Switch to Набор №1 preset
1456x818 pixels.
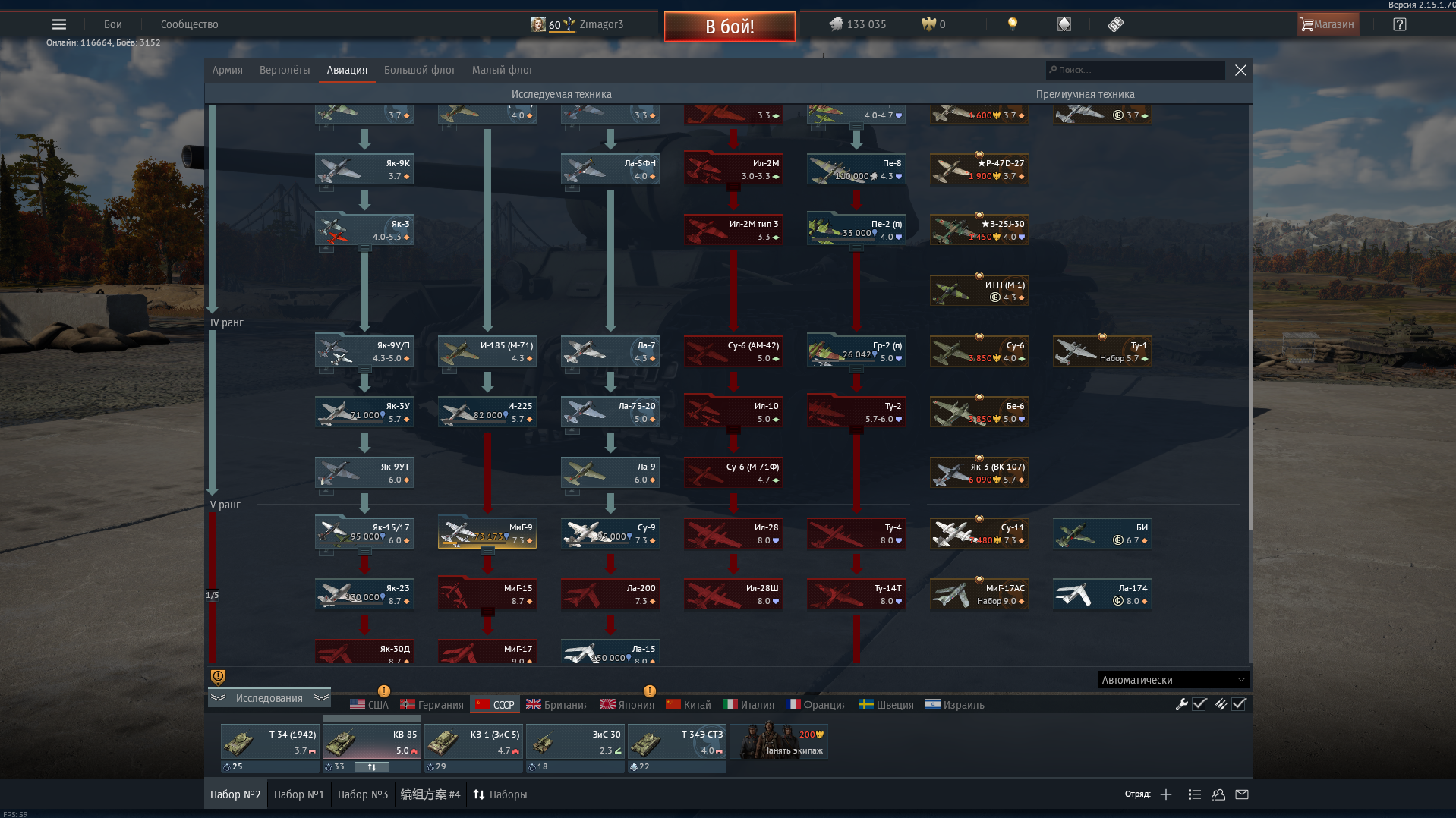click(x=299, y=794)
